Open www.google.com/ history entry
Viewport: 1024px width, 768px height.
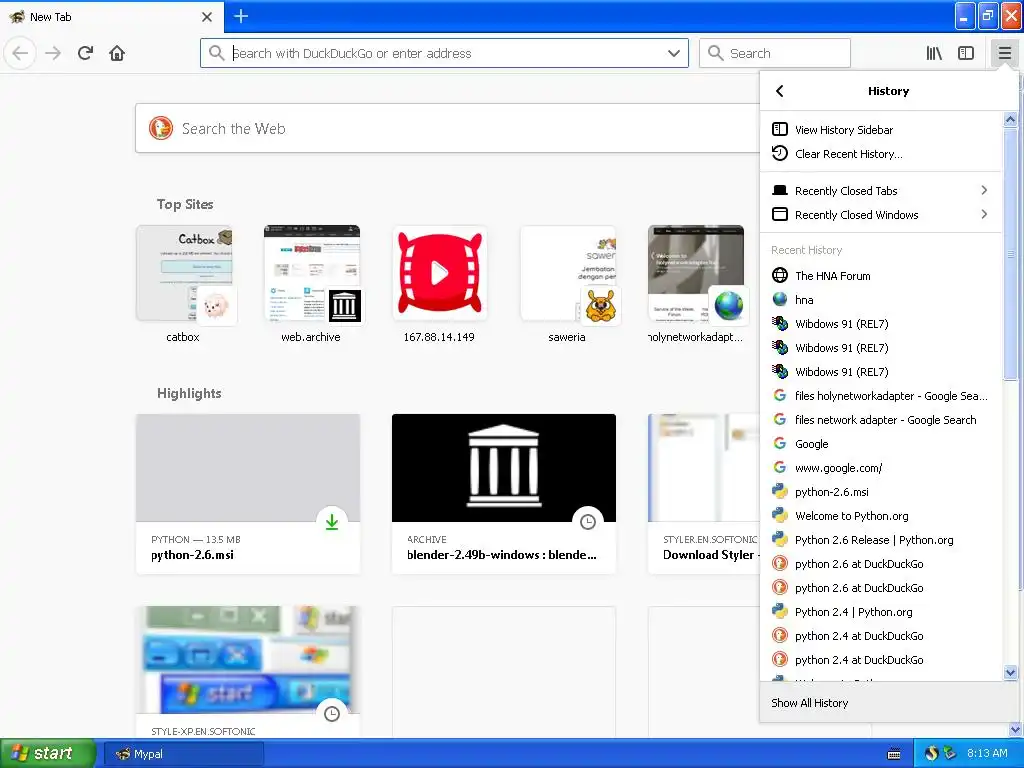(880, 468)
